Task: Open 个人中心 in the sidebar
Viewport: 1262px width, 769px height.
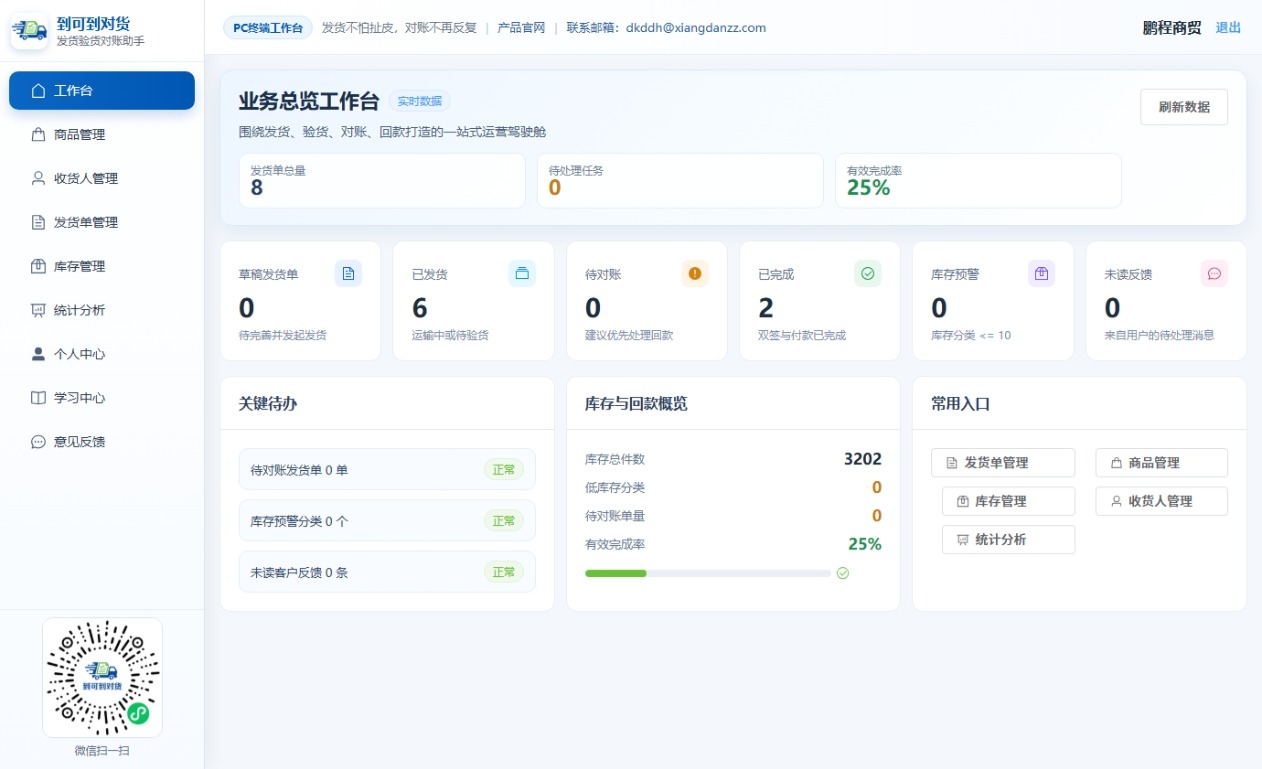Action: [x=102, y=354]
